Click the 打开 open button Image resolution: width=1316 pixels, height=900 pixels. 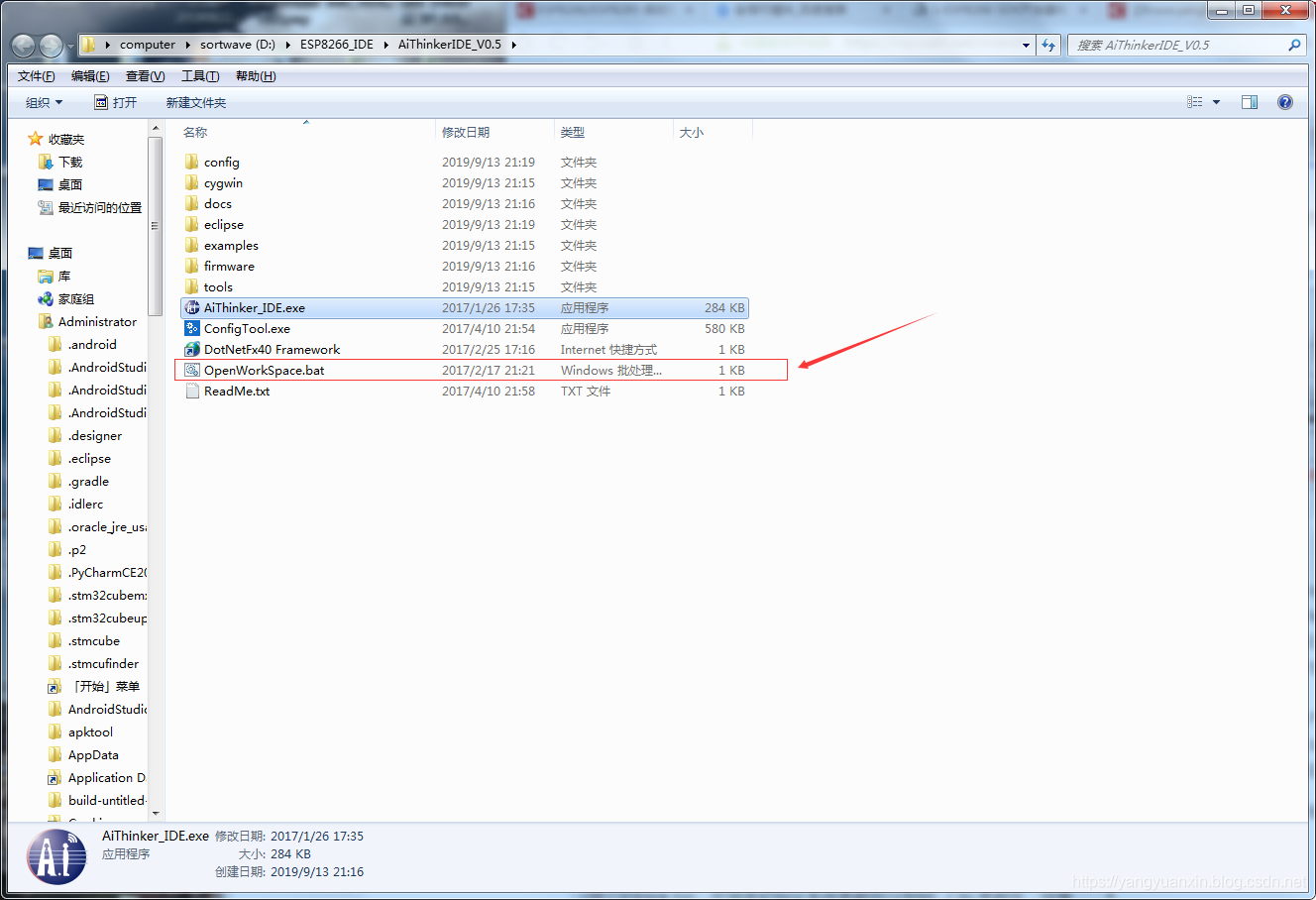(x=115, y=102)
